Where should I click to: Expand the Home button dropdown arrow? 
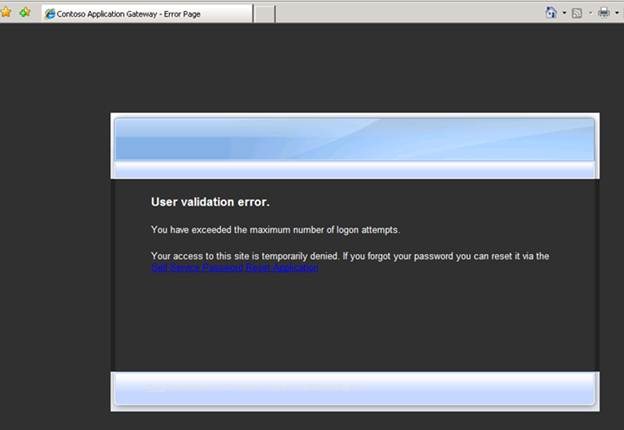(x=564, y=13)
